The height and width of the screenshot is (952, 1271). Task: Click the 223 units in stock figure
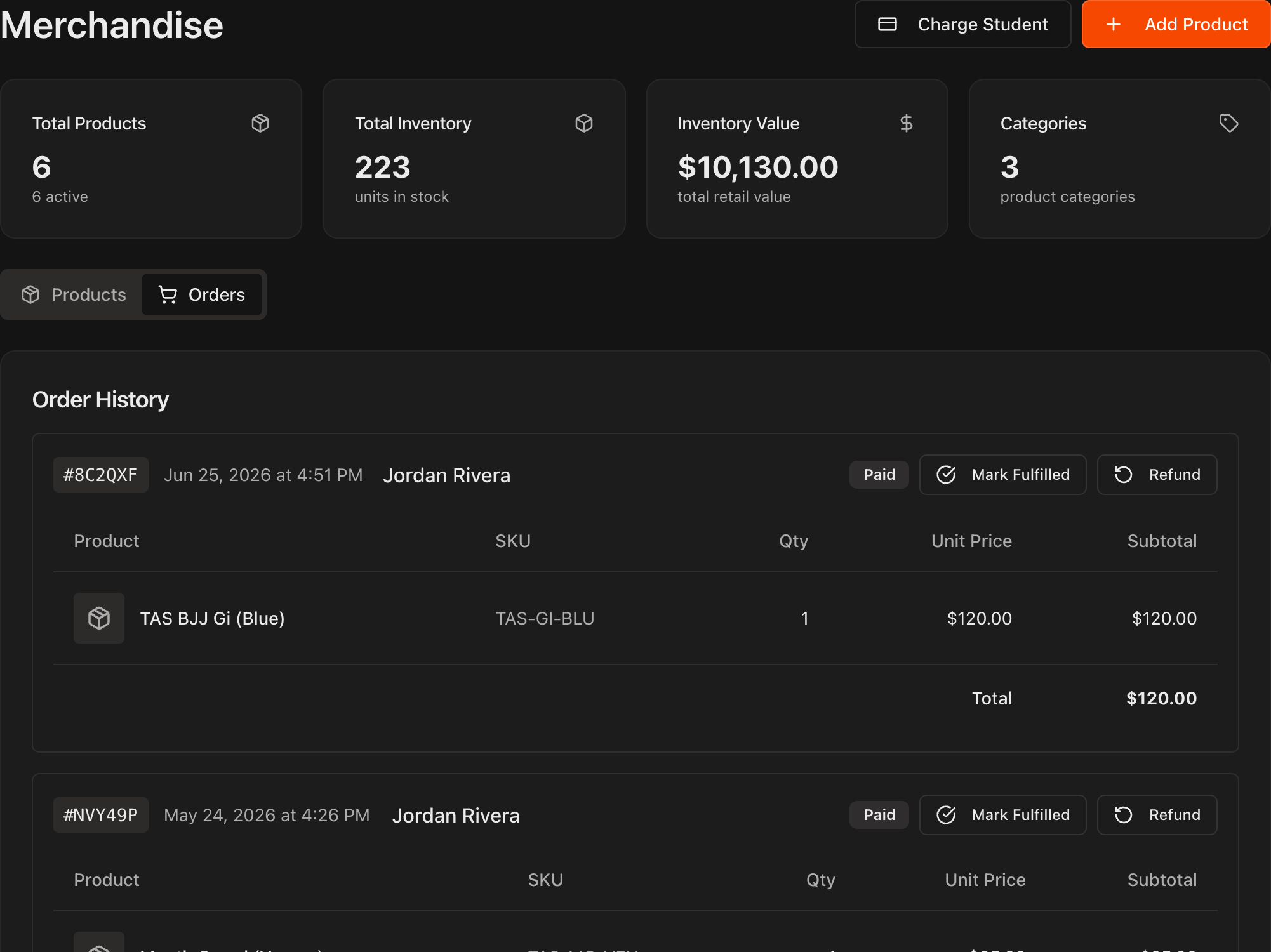click(383, 168)
